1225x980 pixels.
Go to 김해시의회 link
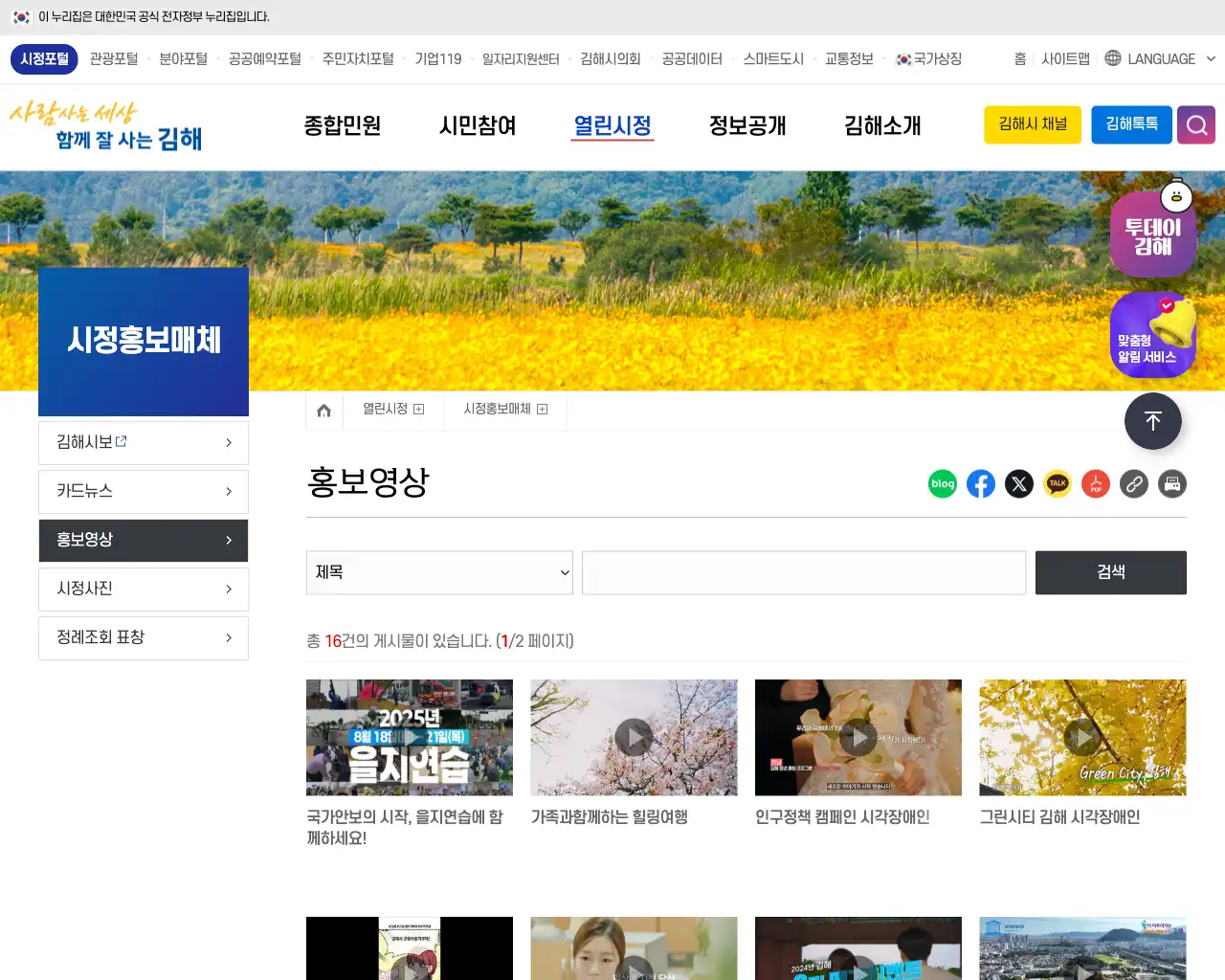pos(611,58)
